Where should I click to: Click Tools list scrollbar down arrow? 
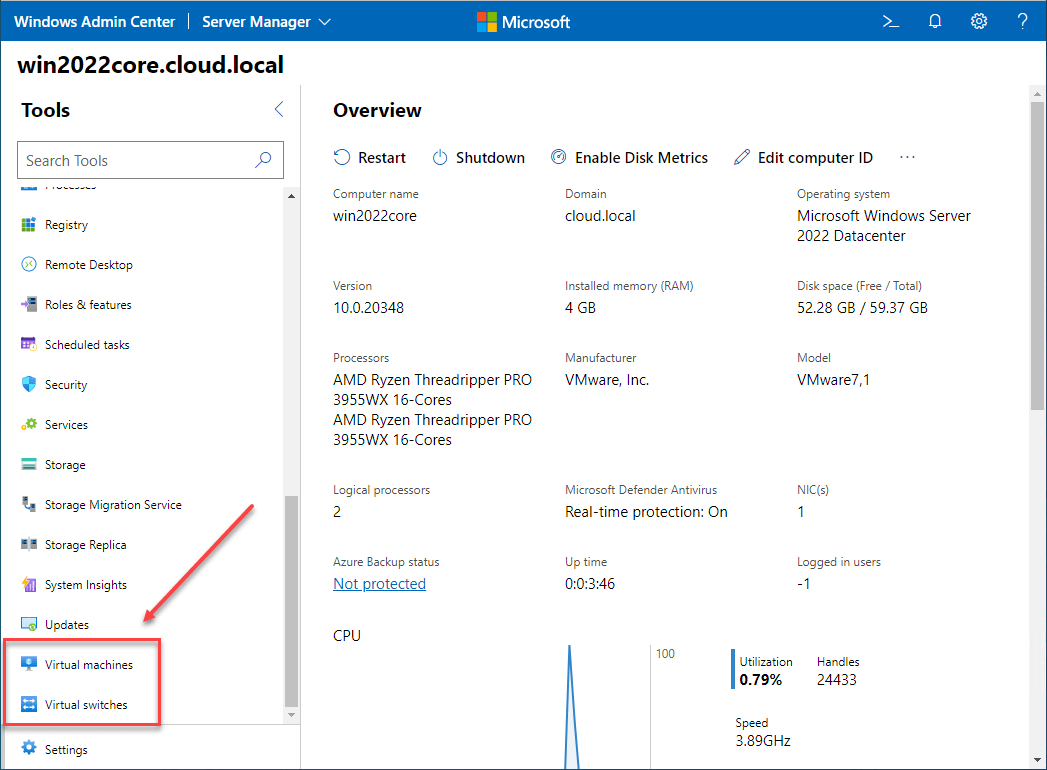pos(291,715)
